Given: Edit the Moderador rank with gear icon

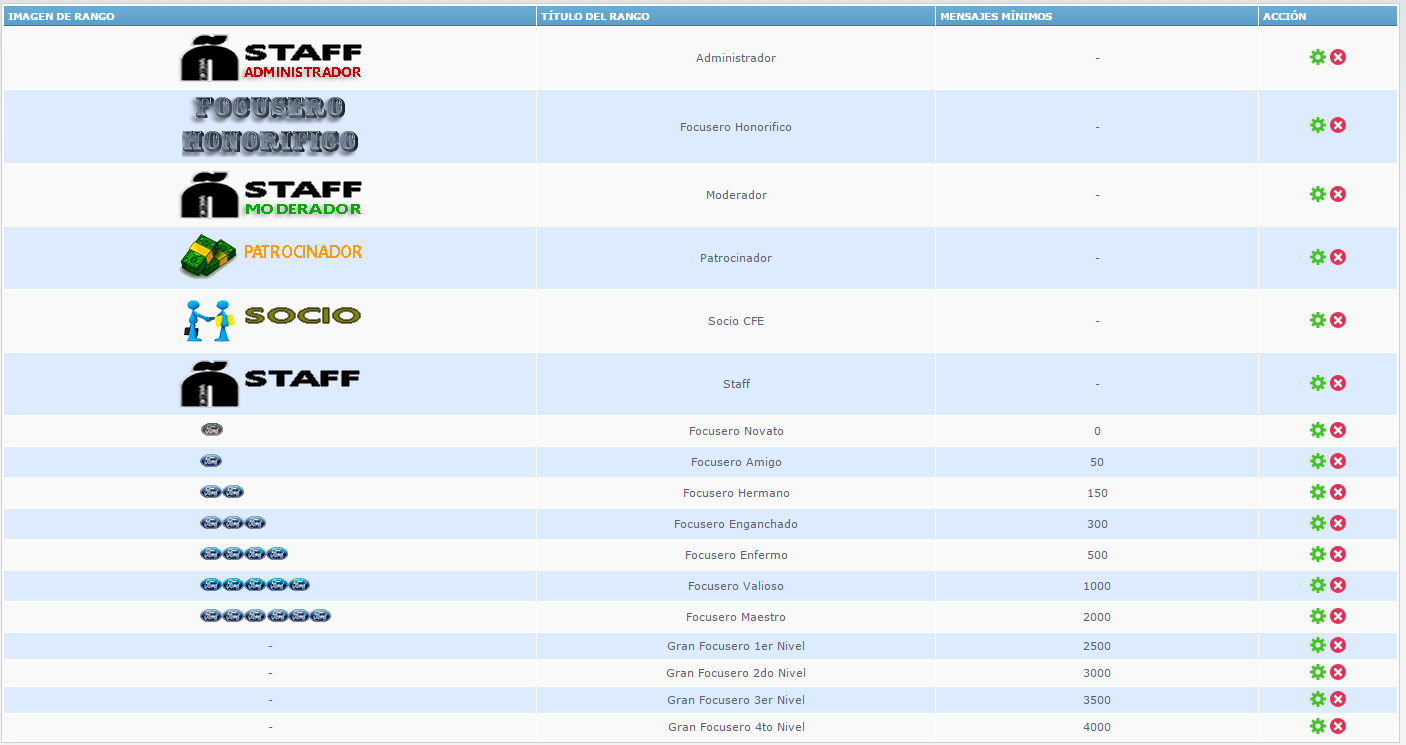Looking at the screenshot, I should [x=1317, y=194].
